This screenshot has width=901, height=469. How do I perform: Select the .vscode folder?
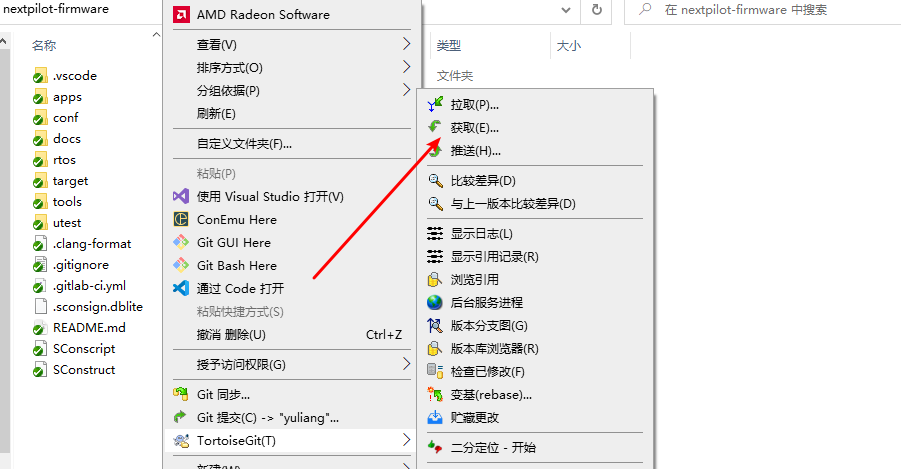66,75
